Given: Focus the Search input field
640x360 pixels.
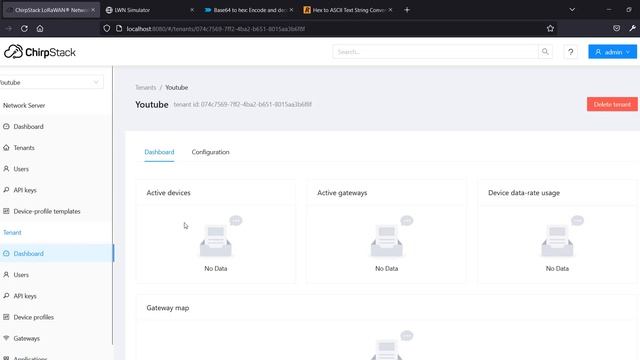Looking at the screenshot, I should (x=435, y=52).
